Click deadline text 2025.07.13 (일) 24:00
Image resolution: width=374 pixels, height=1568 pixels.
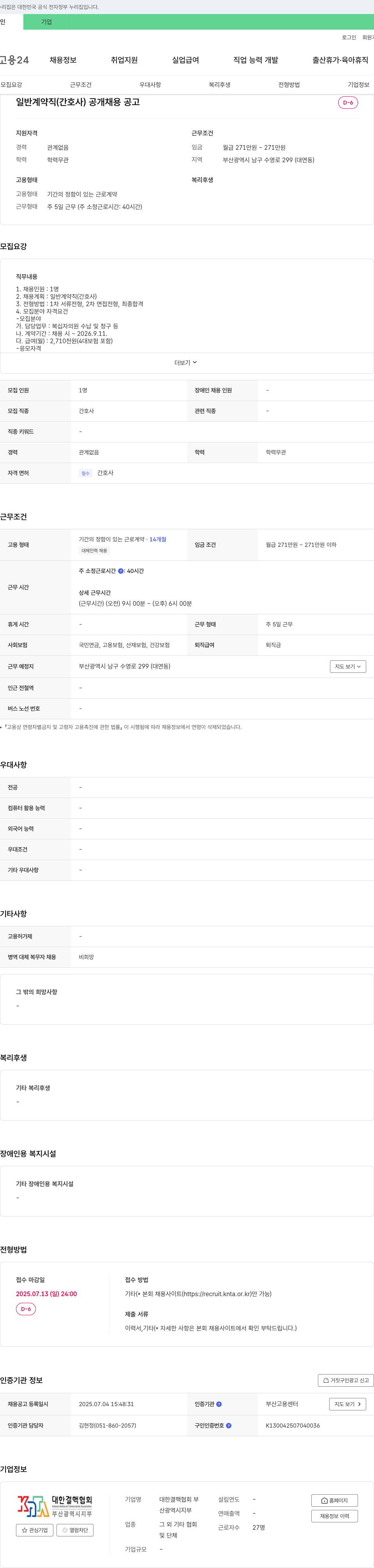[x=46, y=1294]
